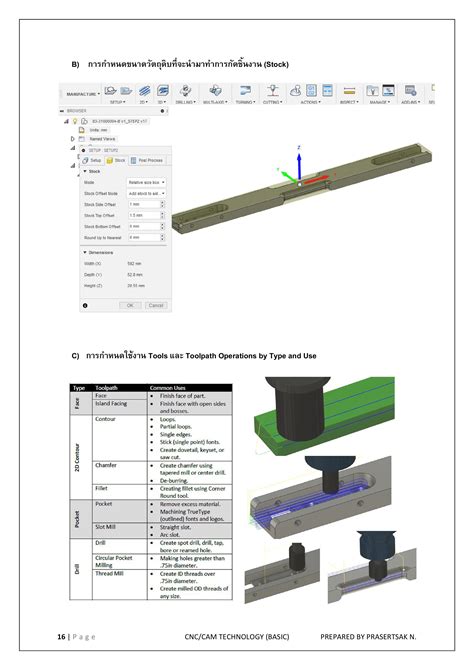Screen dimensions: 474x670
Task: Open the INSPECT dropdown menu
Action: [x=349, y=103]
